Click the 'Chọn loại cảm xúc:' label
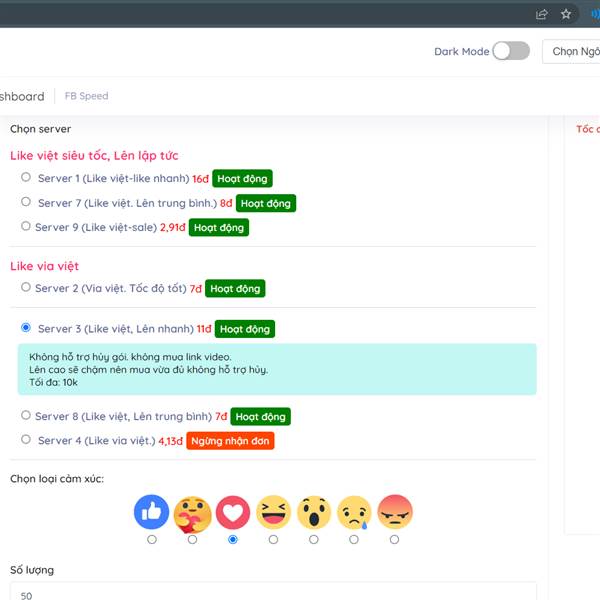 coord(57,479)
